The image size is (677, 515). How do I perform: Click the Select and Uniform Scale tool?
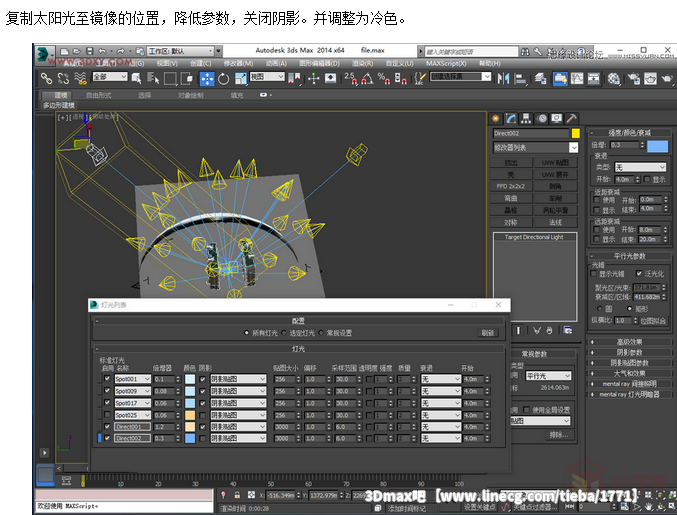pos(239,77)
